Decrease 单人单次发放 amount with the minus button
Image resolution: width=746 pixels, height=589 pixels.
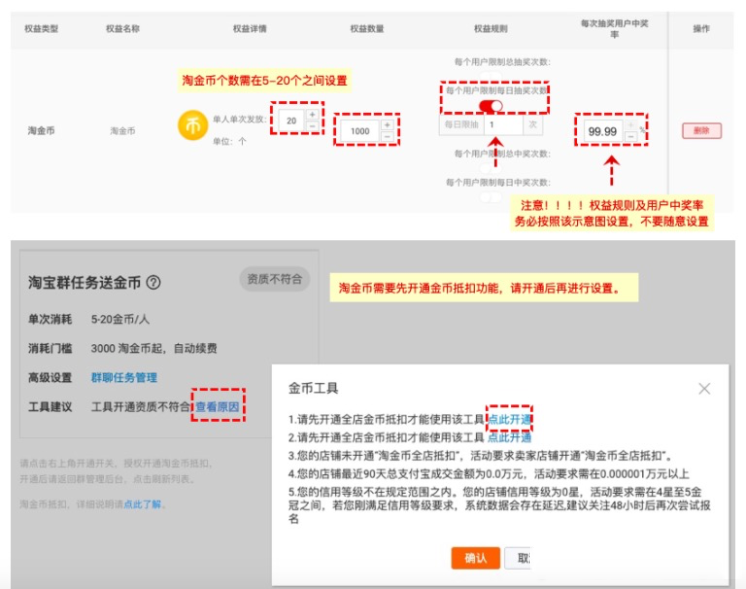pos(313,126)
